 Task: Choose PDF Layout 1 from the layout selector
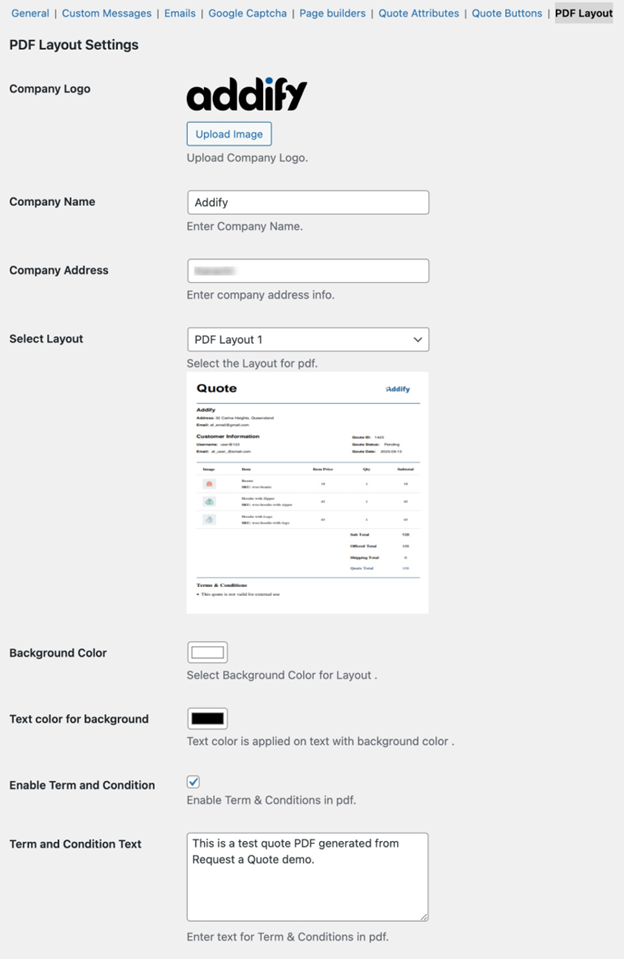click(x=307, y=338)
